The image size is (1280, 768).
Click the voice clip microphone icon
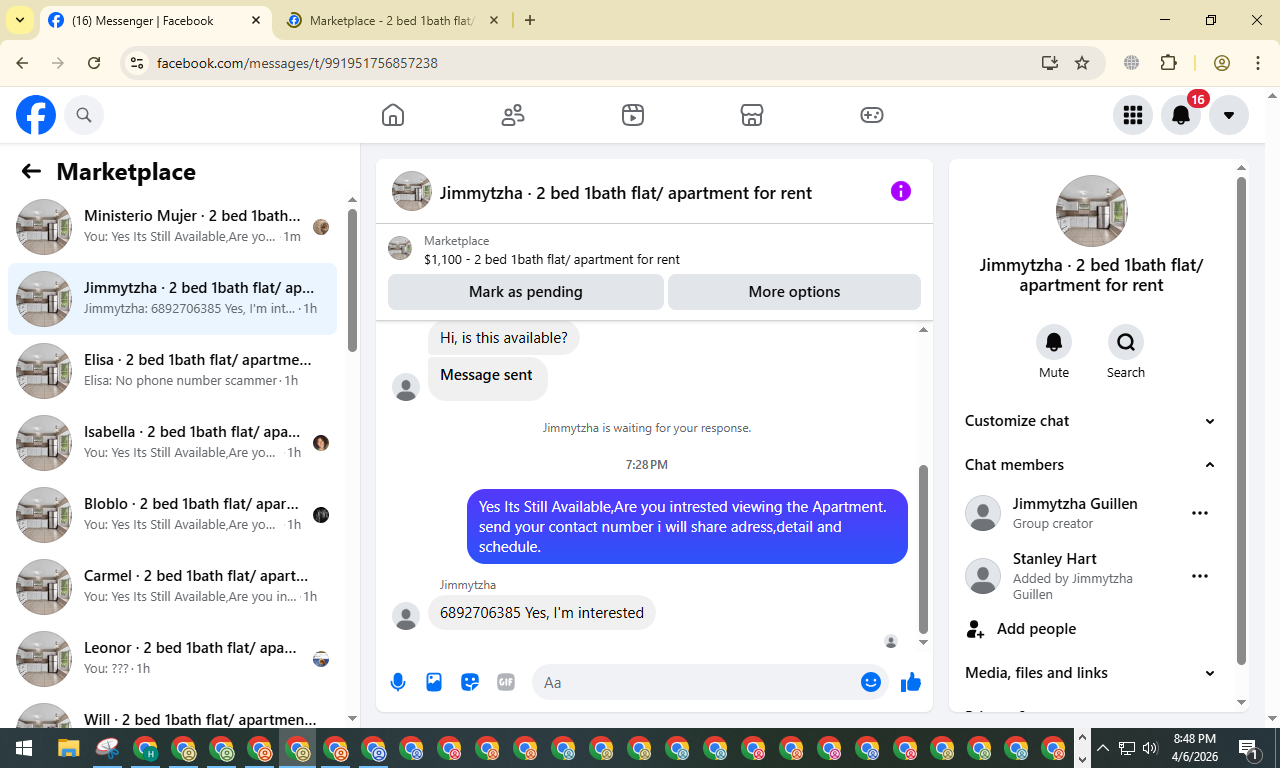click(398, 682)
